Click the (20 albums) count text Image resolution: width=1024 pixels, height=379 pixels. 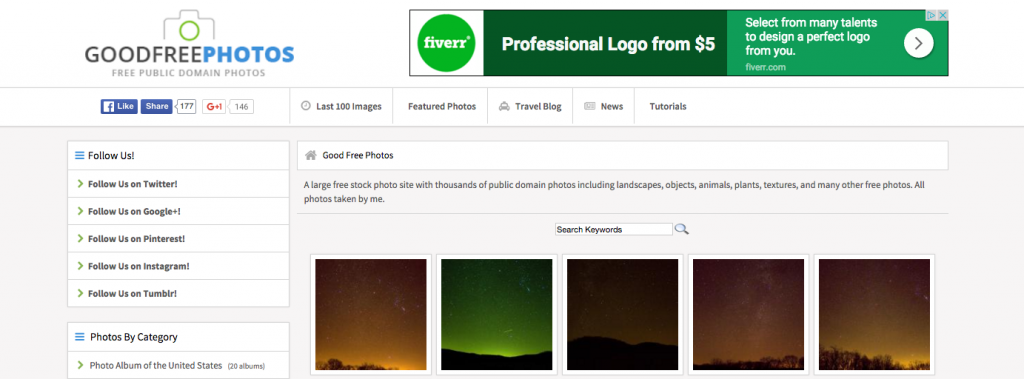(246, 366)
